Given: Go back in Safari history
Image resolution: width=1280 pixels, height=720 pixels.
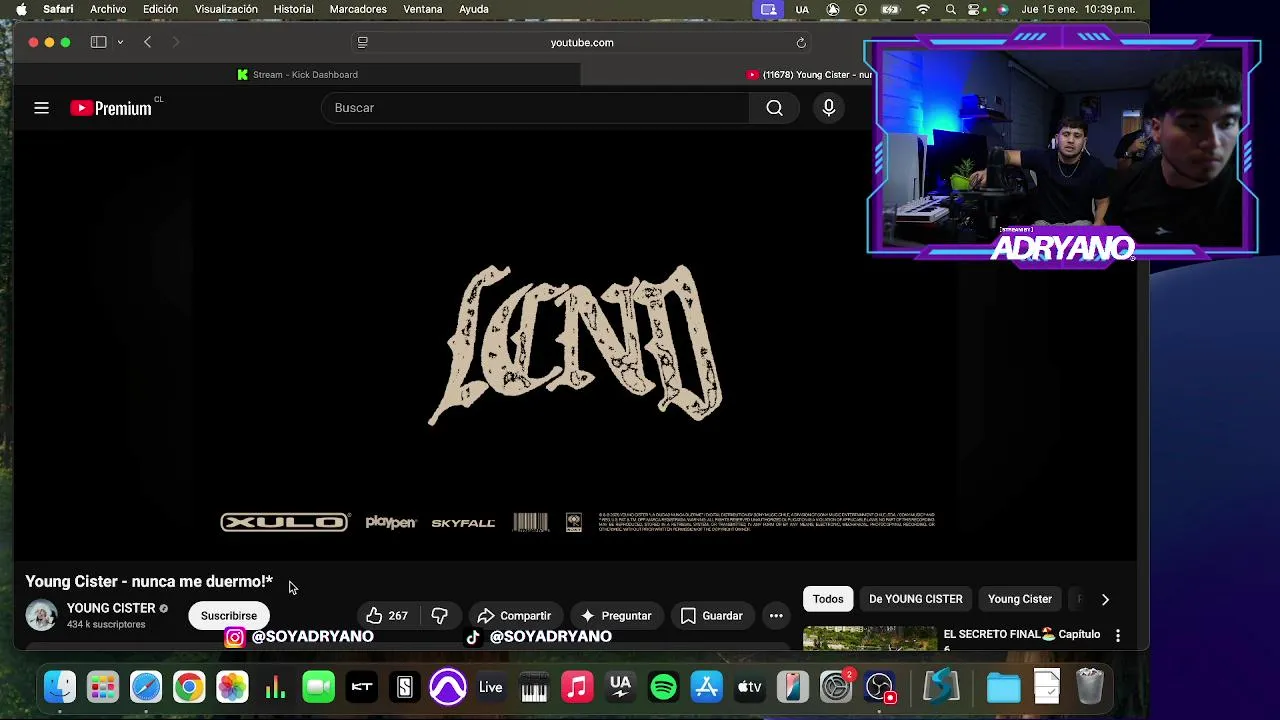Looking at the screenshot, I should coord(148,42).
